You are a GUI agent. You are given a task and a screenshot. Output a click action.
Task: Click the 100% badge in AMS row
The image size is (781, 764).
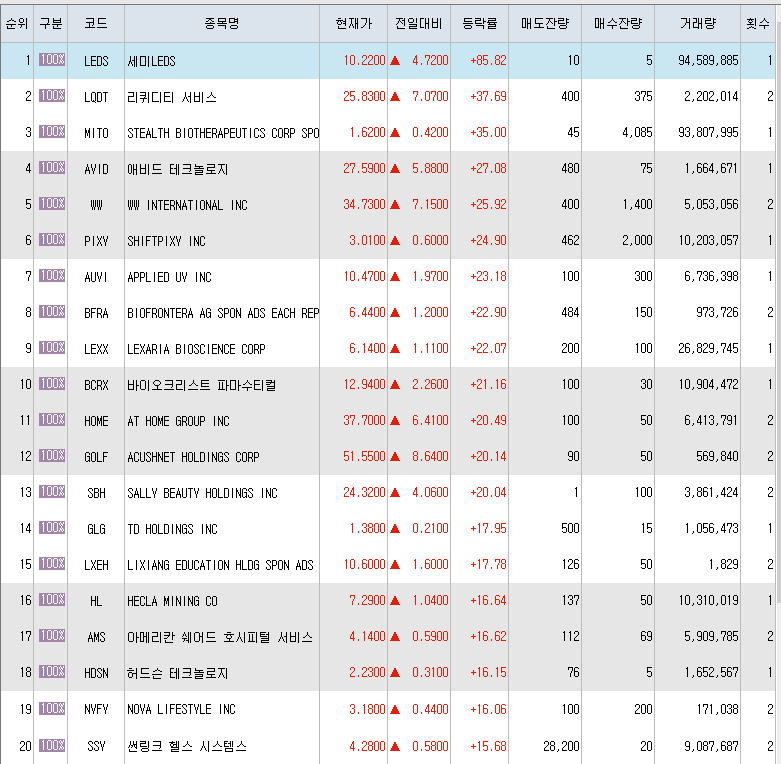click(x=52, y=636)
